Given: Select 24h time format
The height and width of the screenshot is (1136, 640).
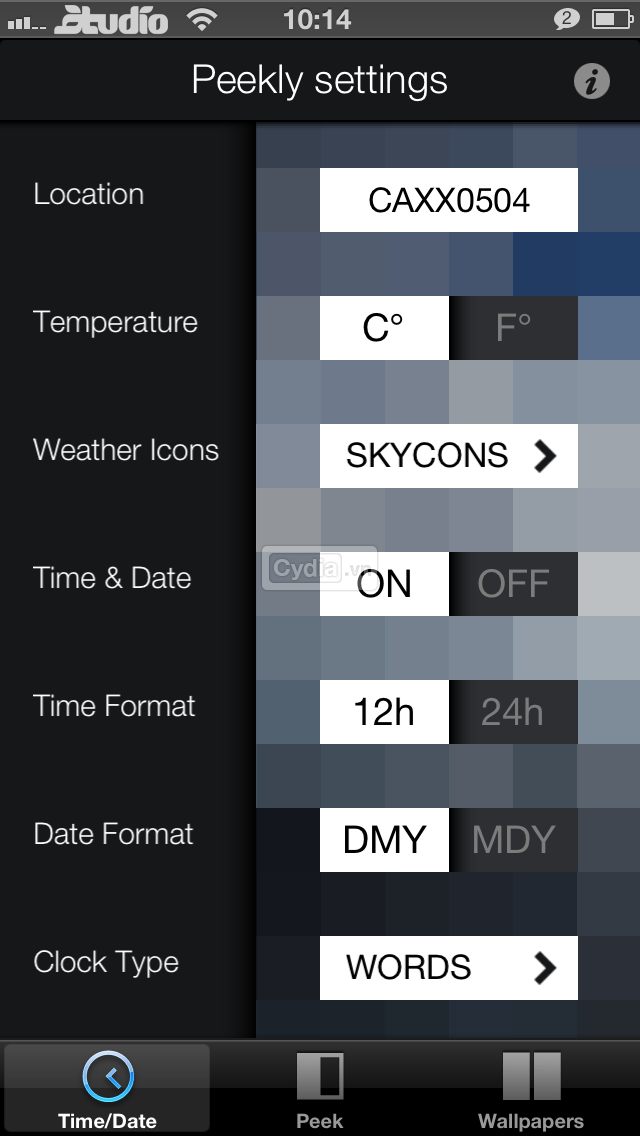Looking at the screenshot, I should [x=513, y=712].
